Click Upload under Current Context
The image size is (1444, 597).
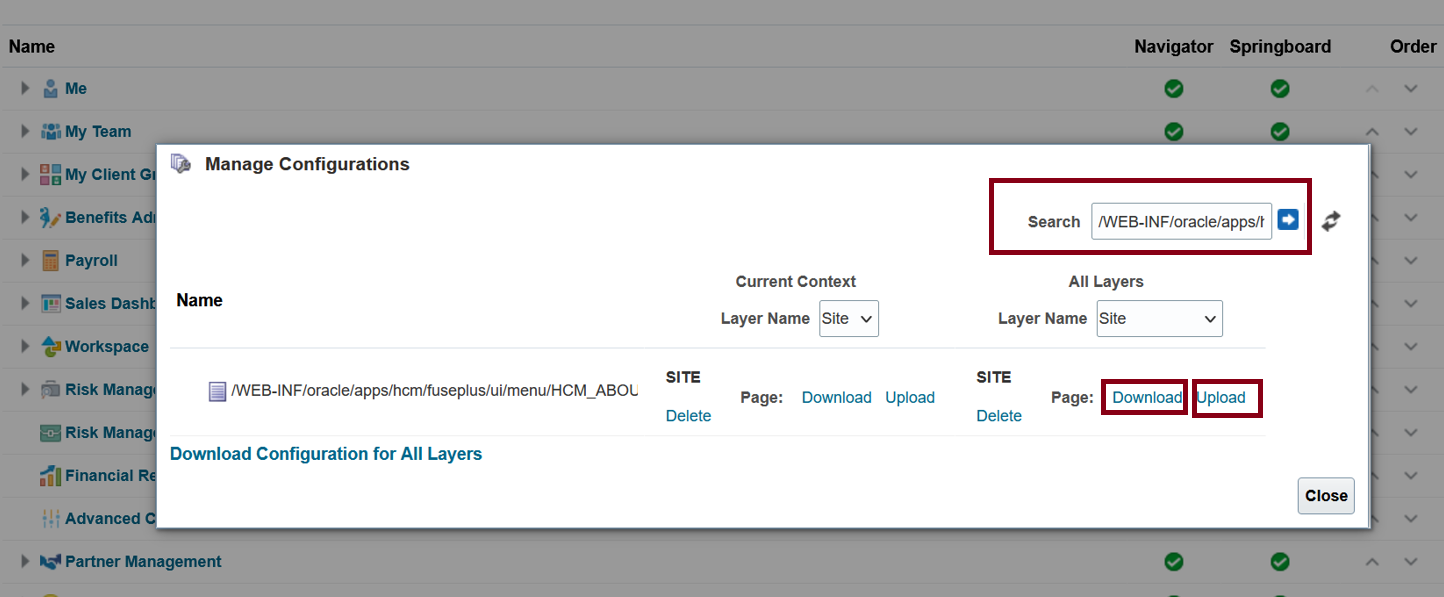tap(910, 398)
